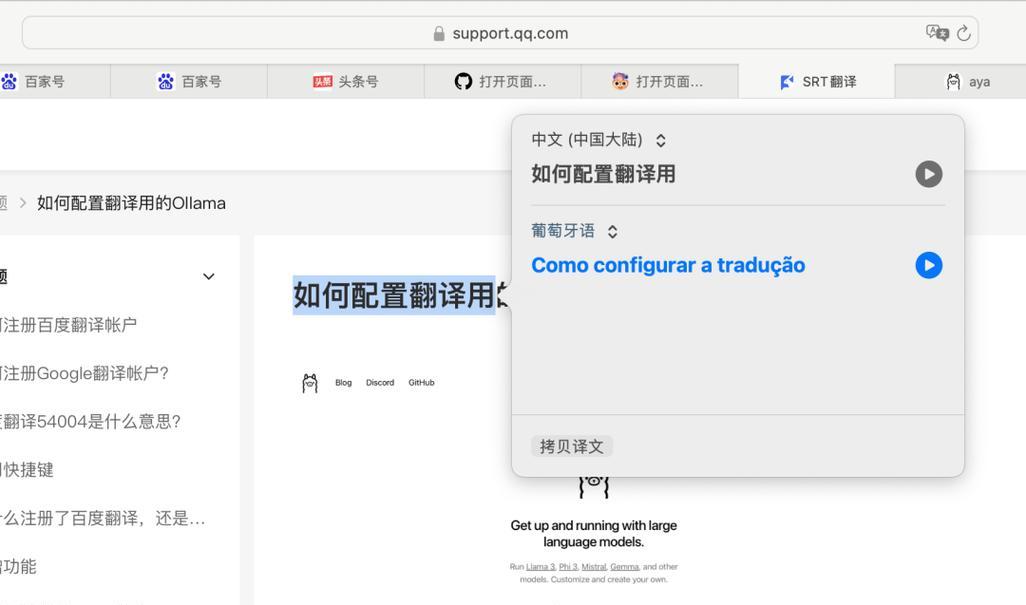1026x605 pixels.
Task: Click Discord in the Ollama screenshot
Action: [380, 383]
